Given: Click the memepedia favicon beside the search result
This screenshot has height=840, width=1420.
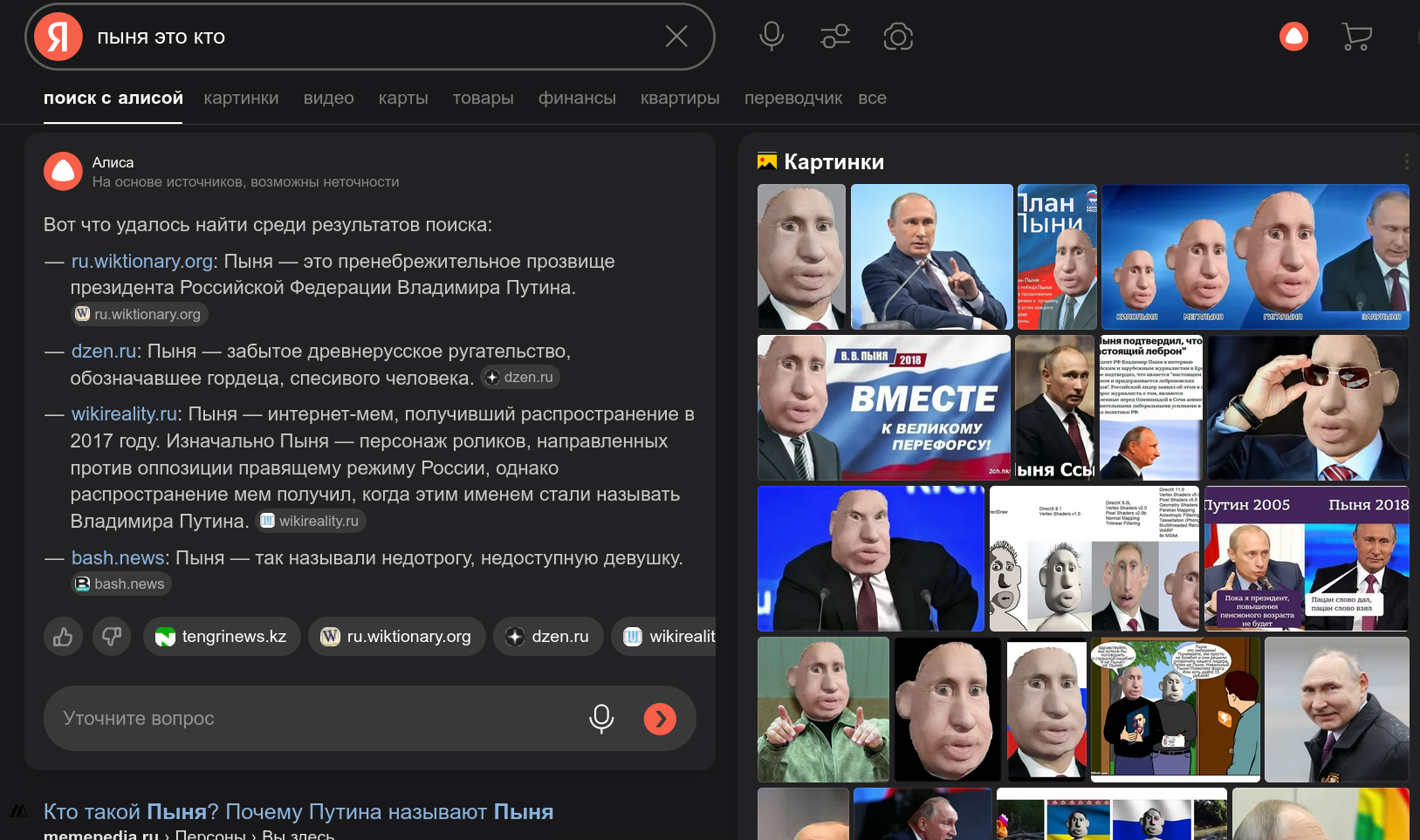Looking at the screenshot, I should [x=19, y=811].
